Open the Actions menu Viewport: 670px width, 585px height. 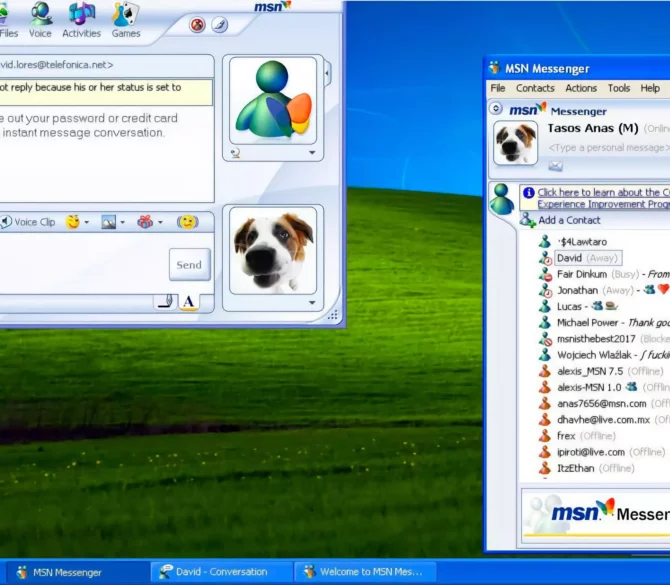pyautogui.click(x=581, y=88)
